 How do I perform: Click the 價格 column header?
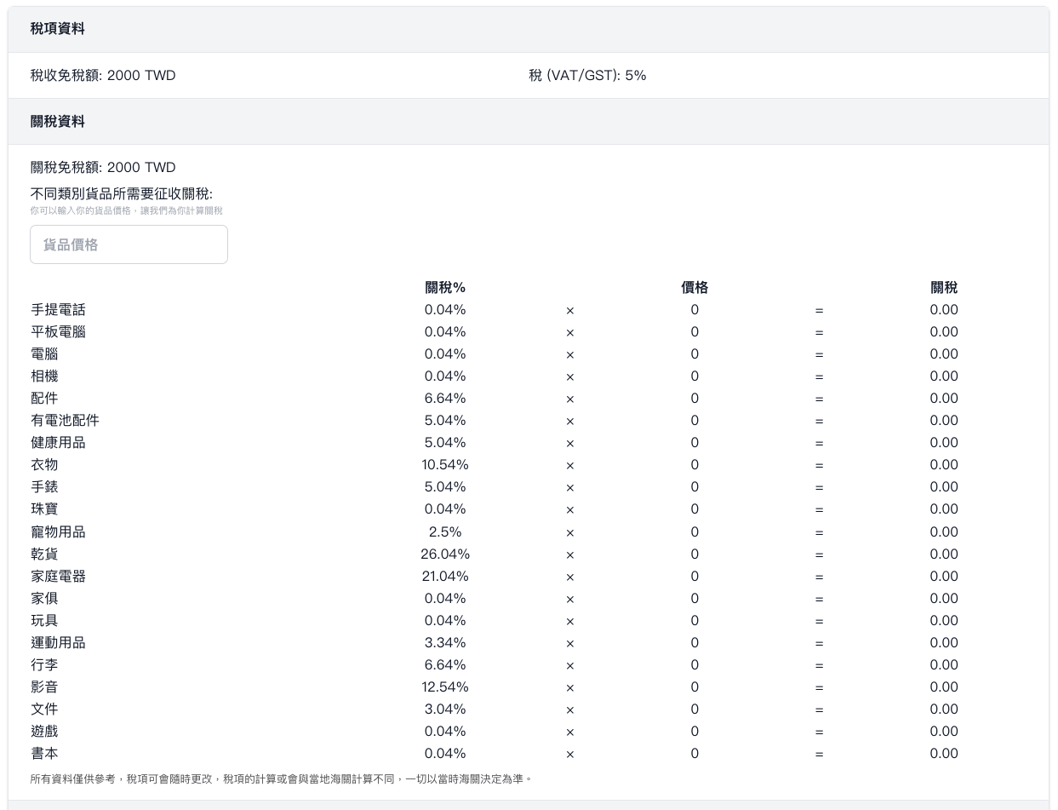[x=694, y=288]
